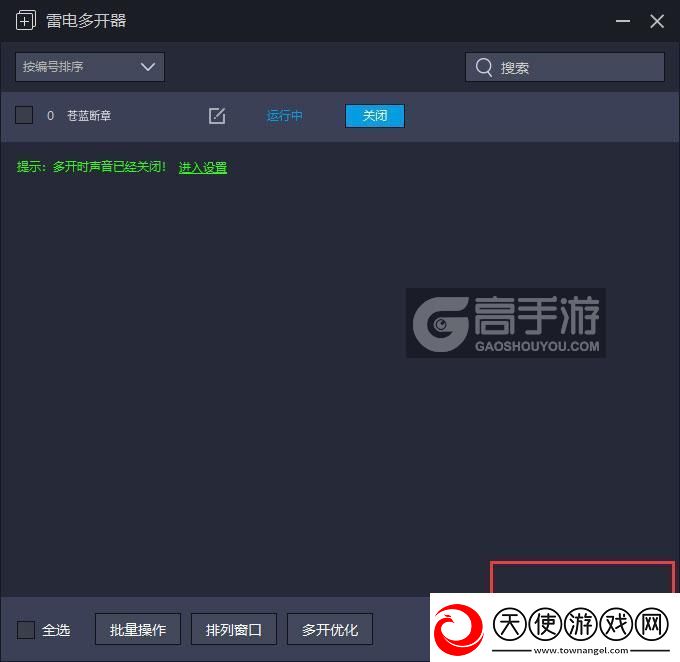
Task: Close the running 苍蓝断章 instance with 关闭
Action: point(375,116)
